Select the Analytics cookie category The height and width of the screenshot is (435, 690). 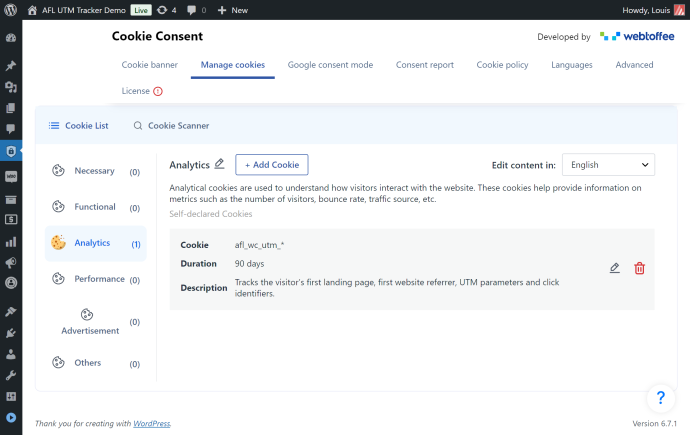[x=95, y=243]
